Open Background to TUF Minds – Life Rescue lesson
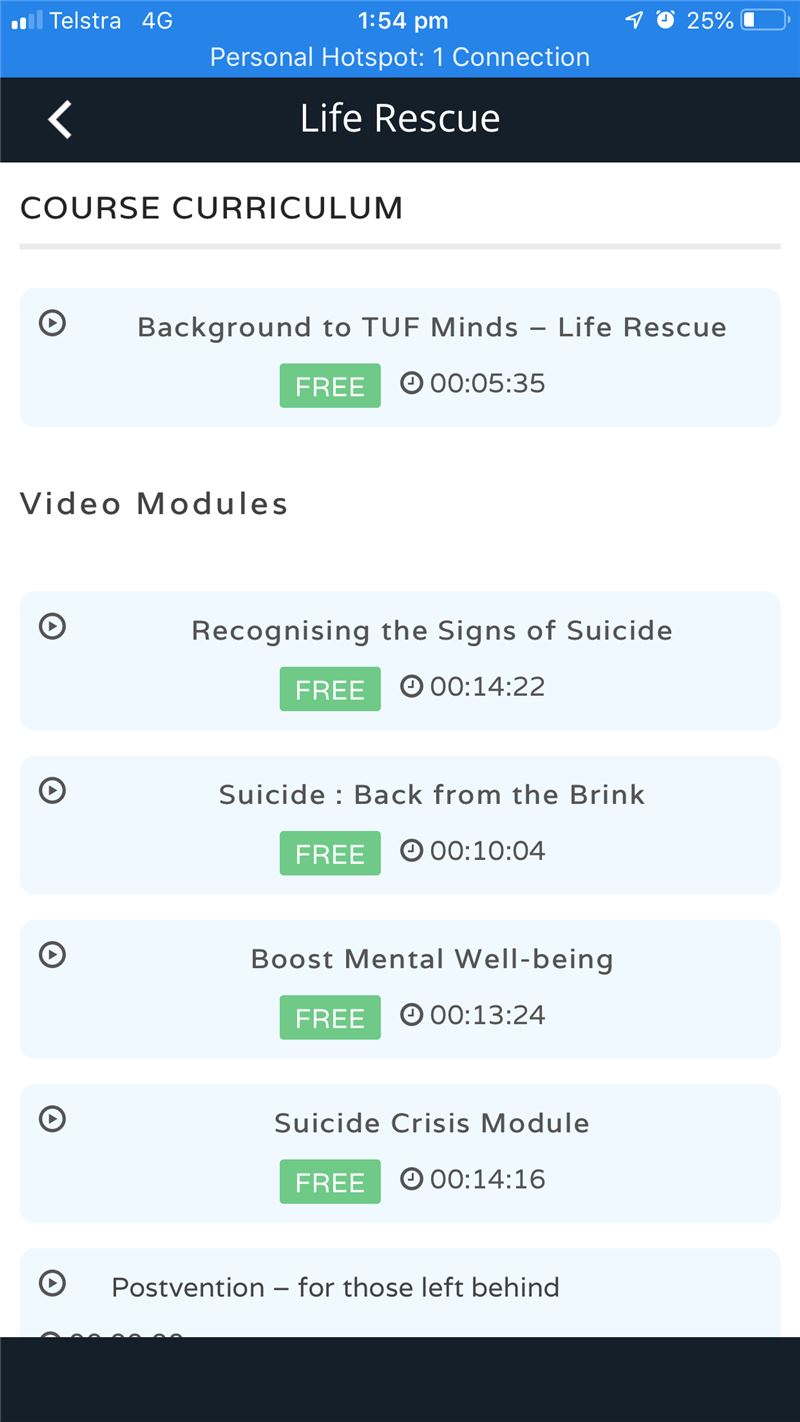 tap(432, 328)
